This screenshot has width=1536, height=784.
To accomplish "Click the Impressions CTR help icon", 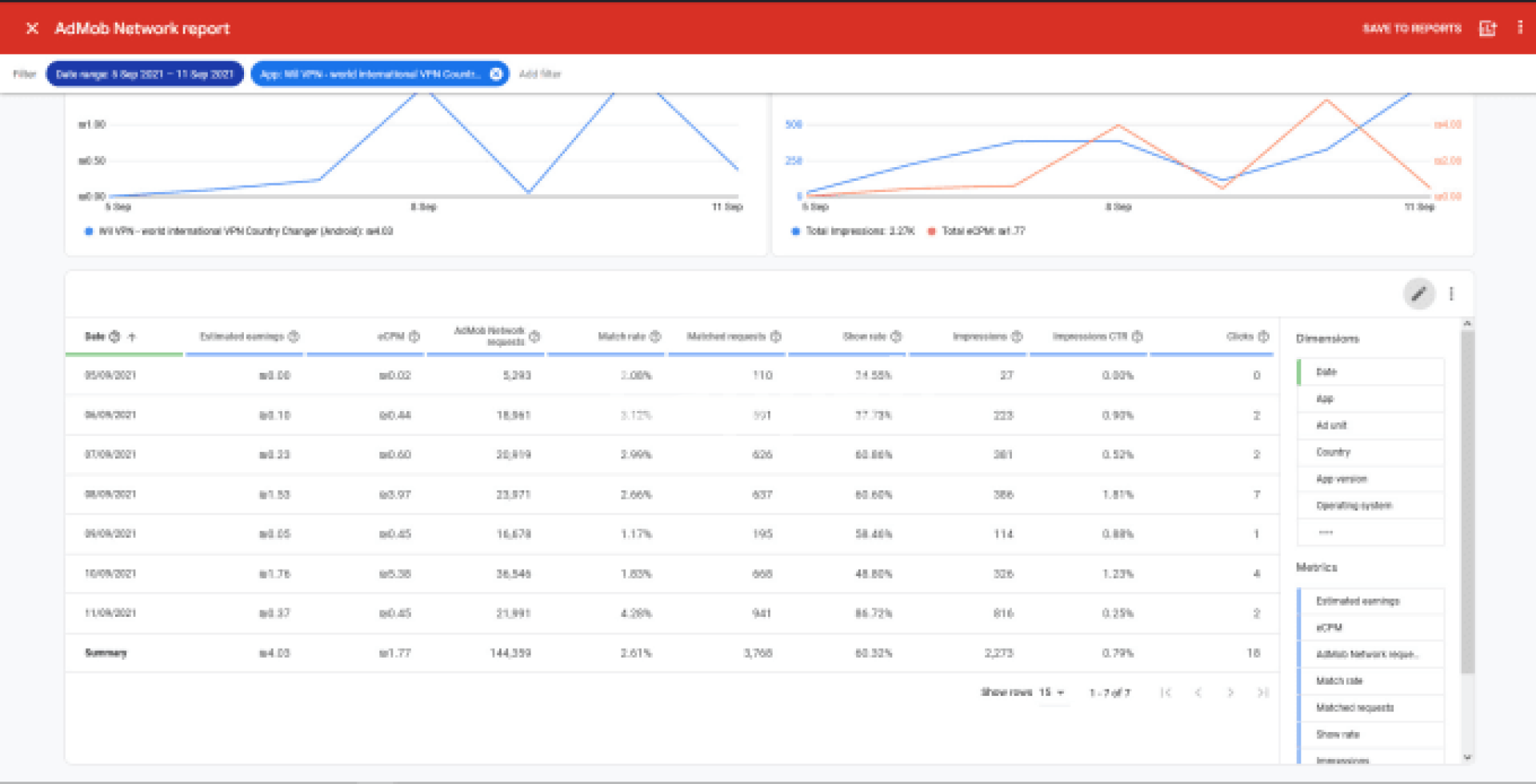I will point(1137,337).
